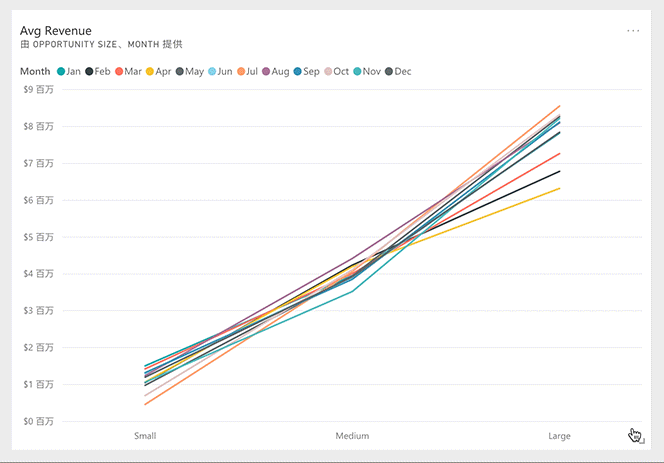Click the Opportunity Size, Month subtitle

pos(101,44)
